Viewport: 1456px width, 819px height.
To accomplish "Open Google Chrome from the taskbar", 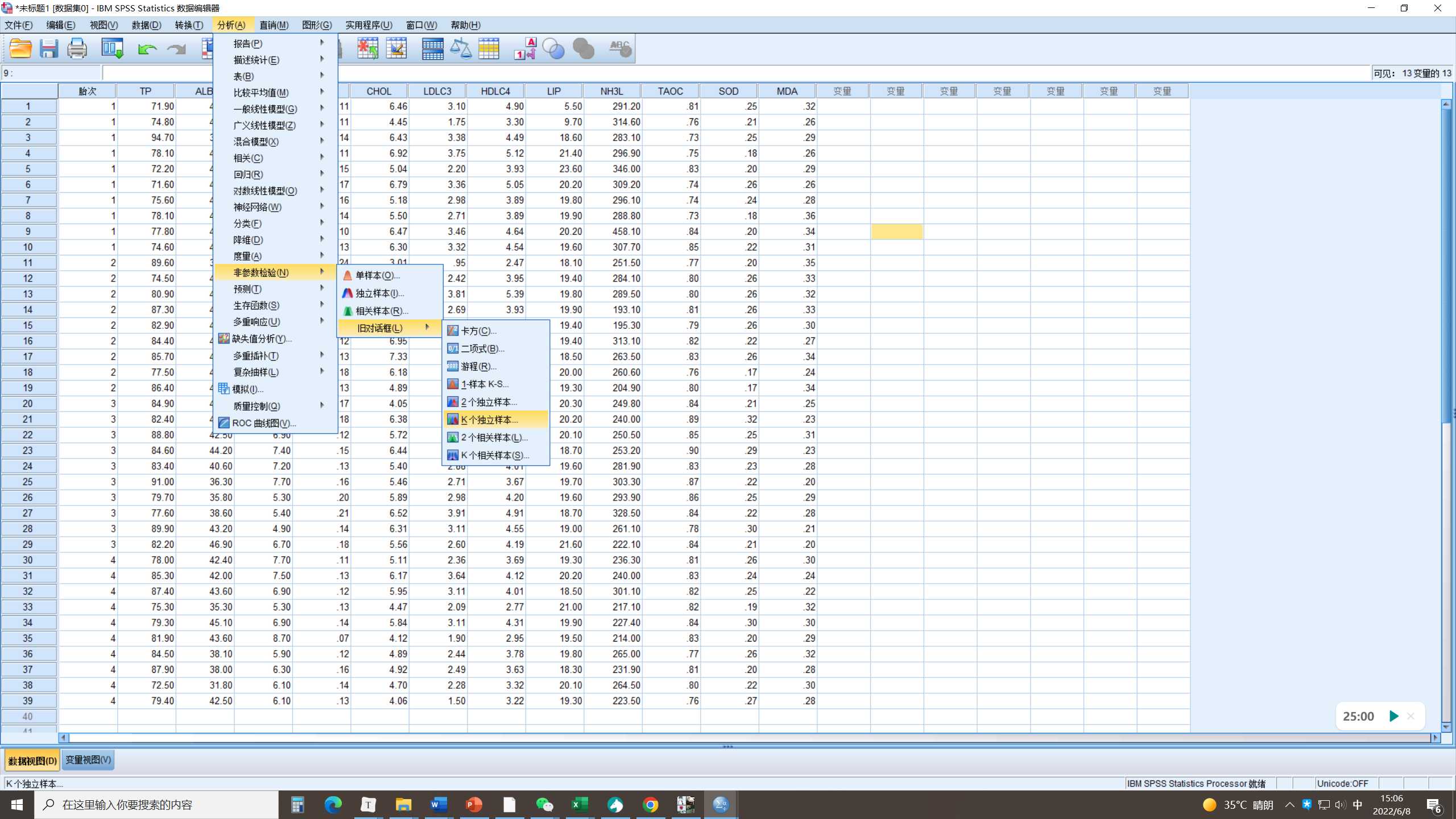I will 650,805.
